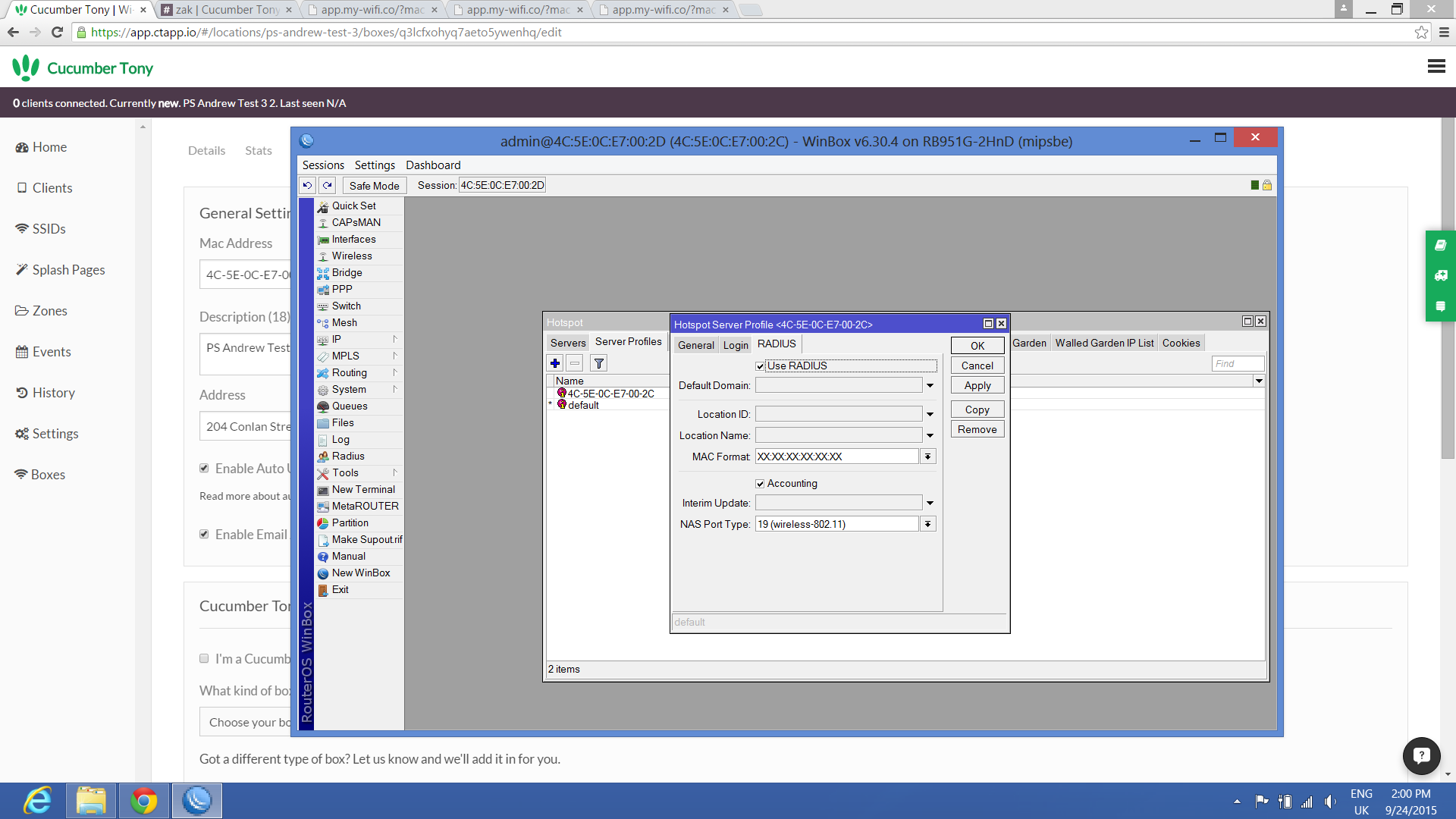The height and width of the screenshot is (819, 1456).
Task: Open the Wireless menu entry
Action: pos(352,256)
